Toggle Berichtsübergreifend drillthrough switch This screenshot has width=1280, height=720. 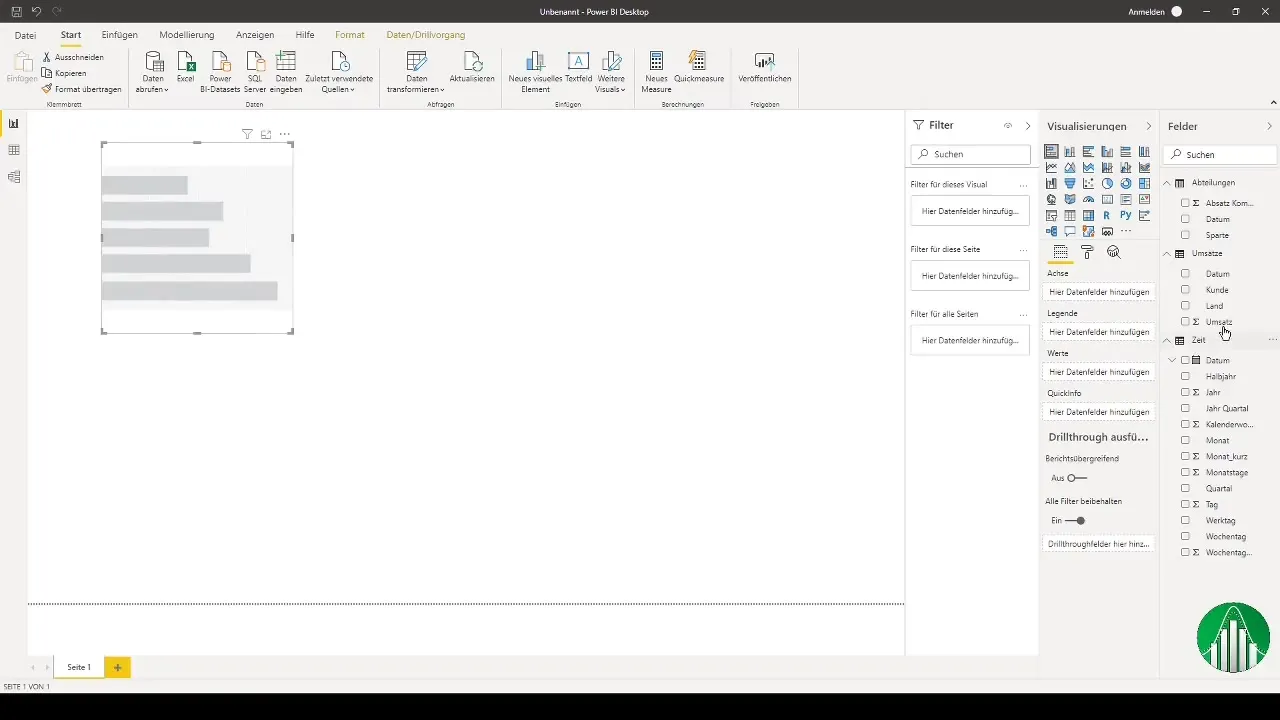[1076, 478]
